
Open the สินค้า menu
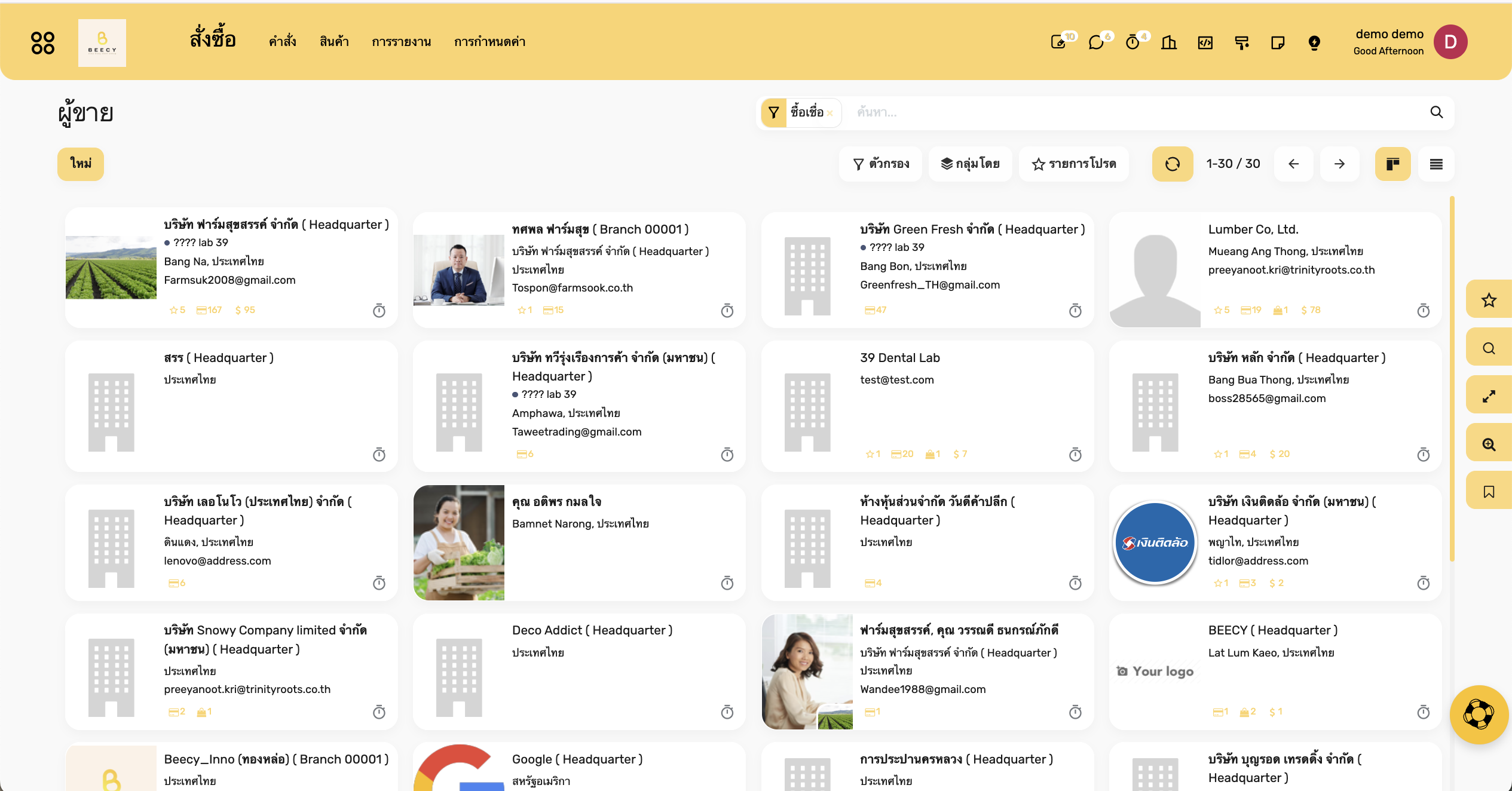334,41
